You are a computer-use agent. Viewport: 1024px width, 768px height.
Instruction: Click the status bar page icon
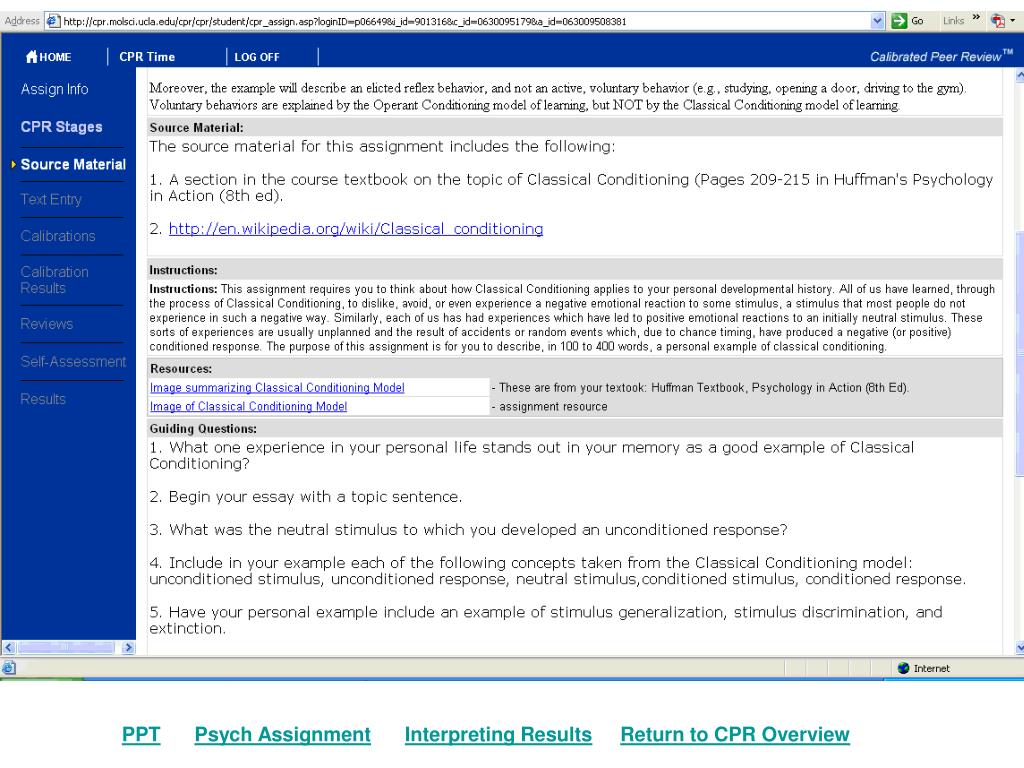click(8, 667)
